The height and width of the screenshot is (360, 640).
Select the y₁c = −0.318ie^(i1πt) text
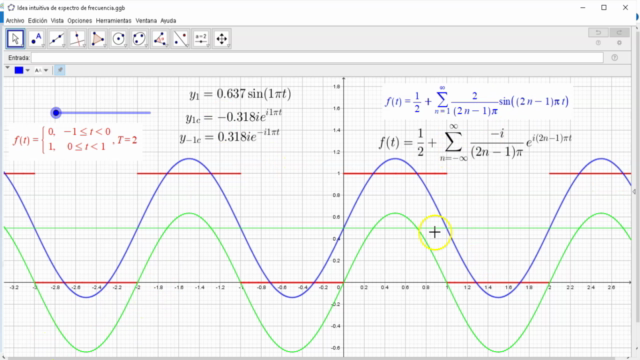pyautogui.click(x=233, y=116)
